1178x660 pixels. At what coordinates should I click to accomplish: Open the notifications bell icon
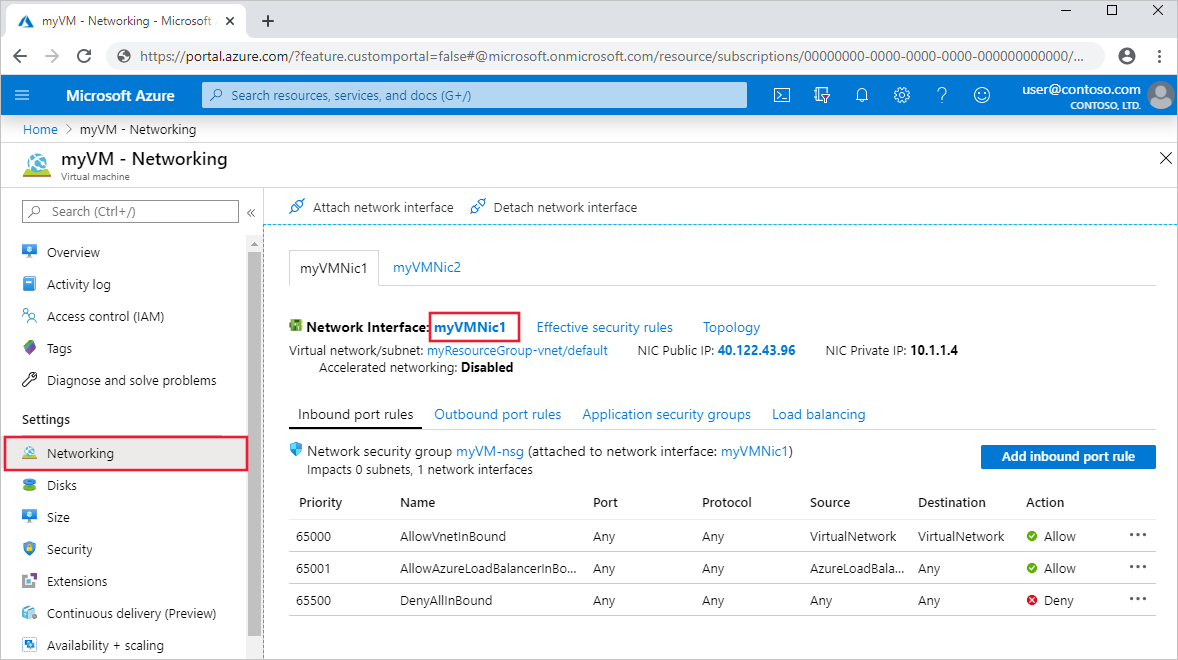pyautogui.click(x=861, y=95)
